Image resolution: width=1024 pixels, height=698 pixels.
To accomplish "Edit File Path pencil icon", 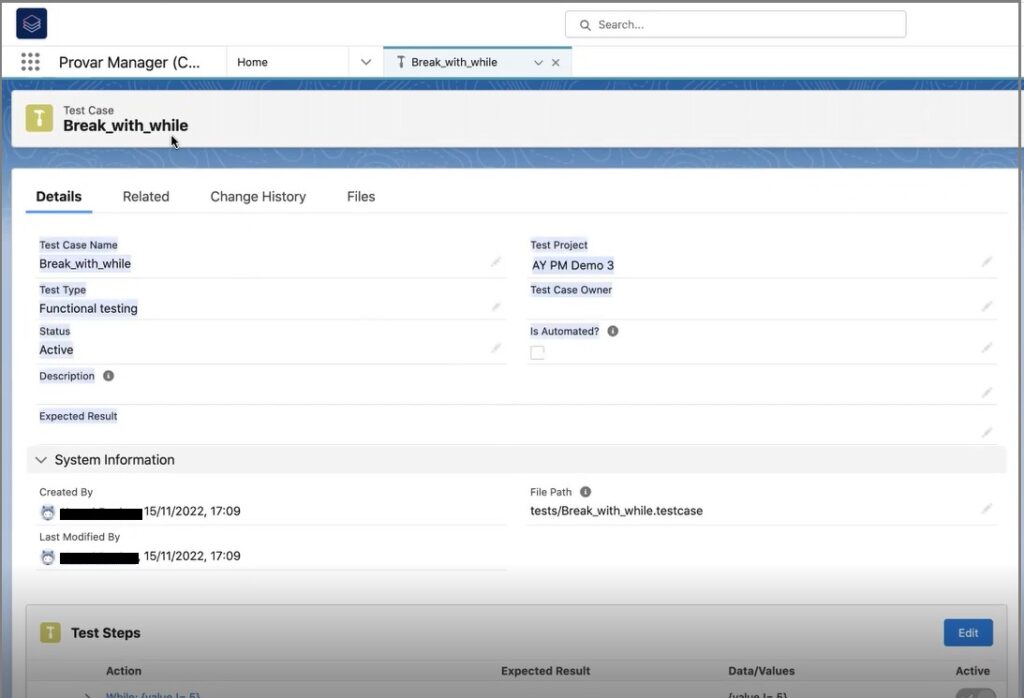I will point(987,509).
